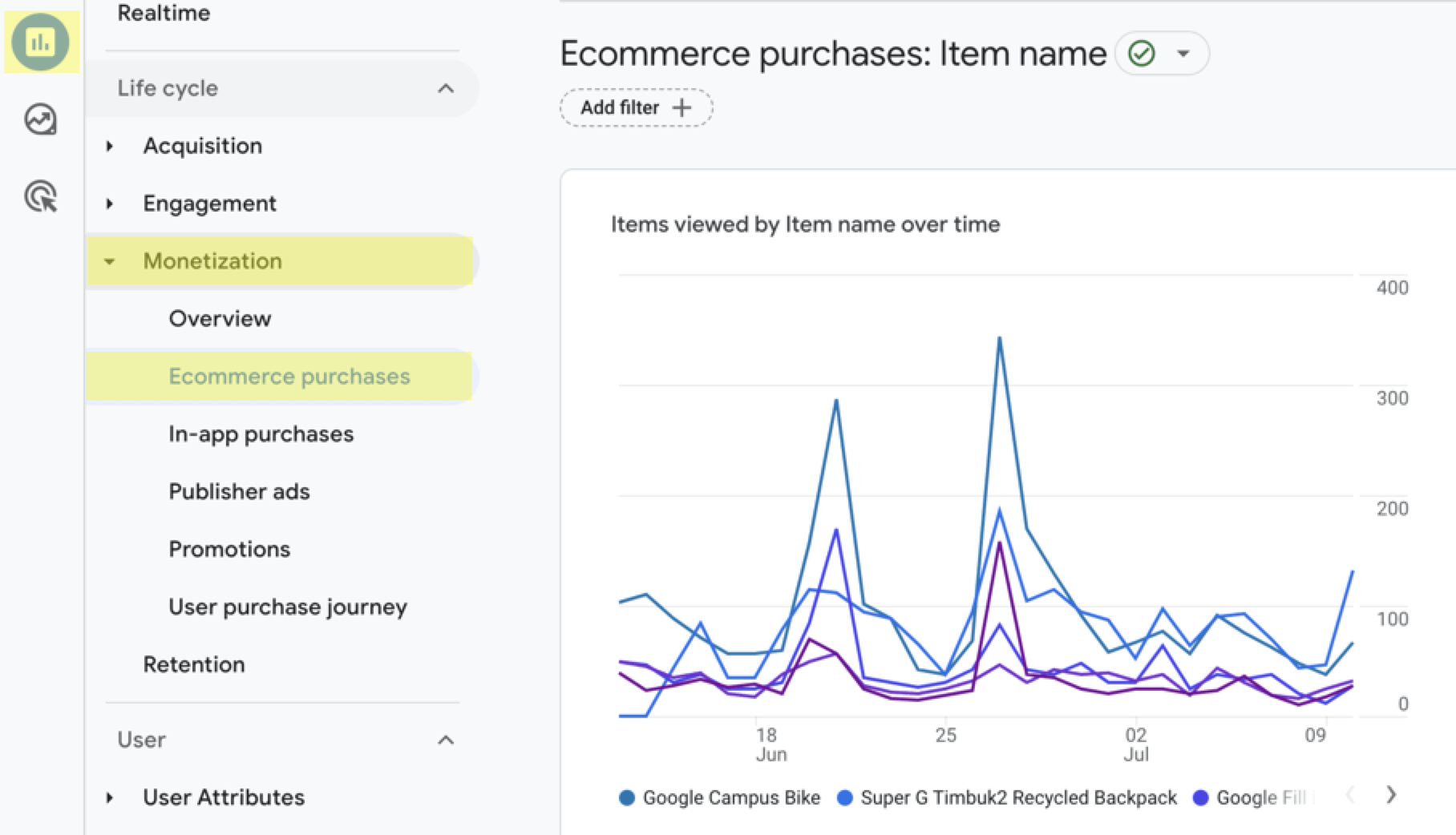The height and width of the screenshot is (835, 1456).
Task: Click the 02 Jul axis label
Action: (1136, 744)
